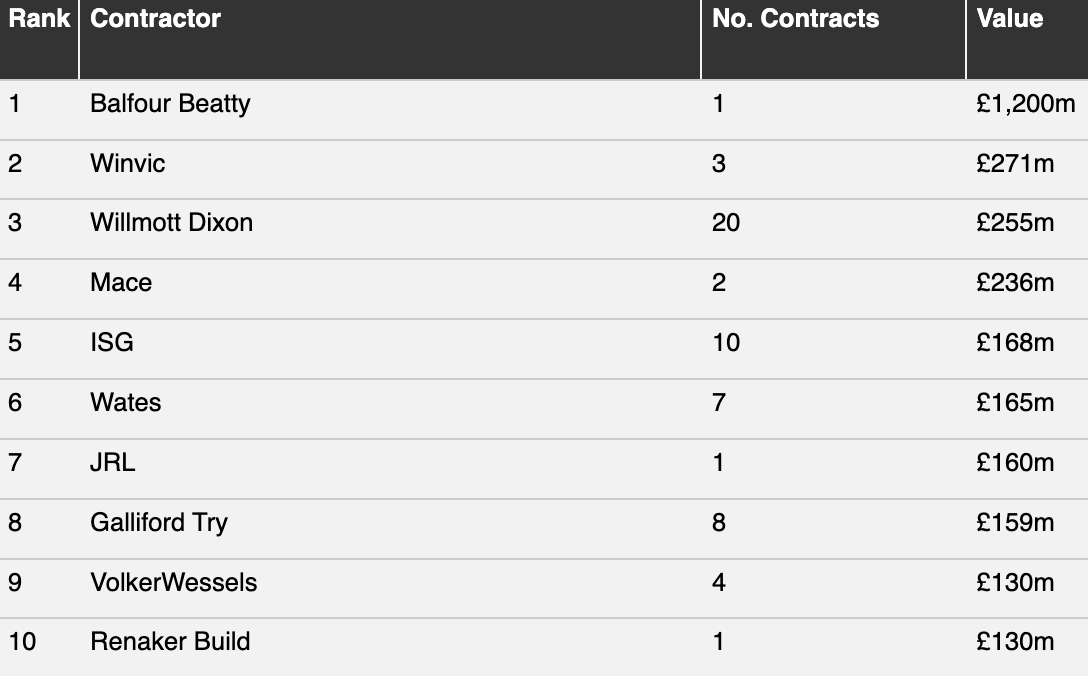Viewport: 1088px width, 676px height.
Task: Select the Balfour Beatty contractor name
Action: [170, 104]
